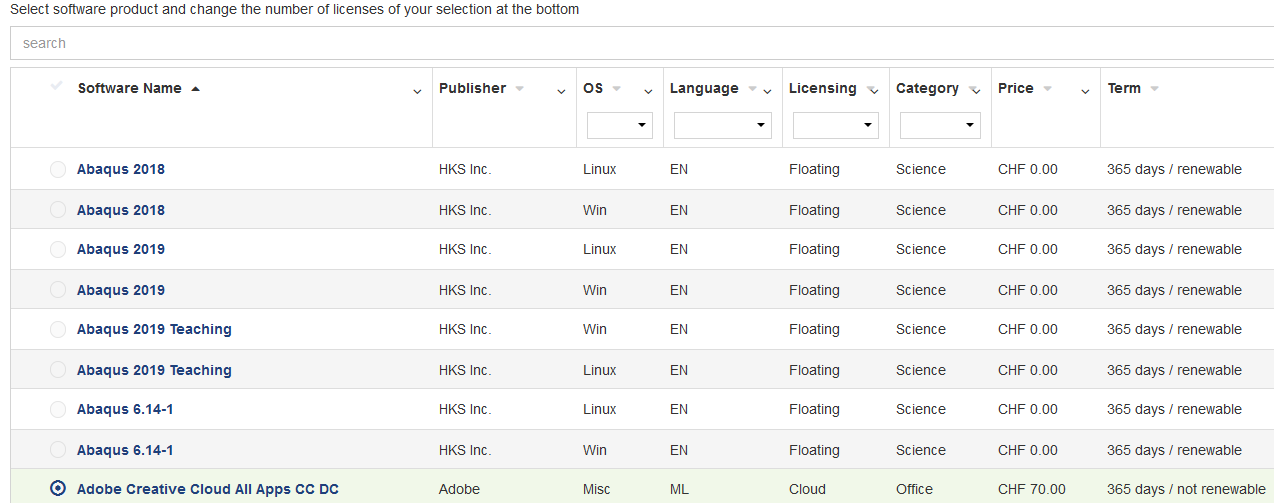Viewport: 1274px width, 503px height.
Task: Click the search input field
Action: (642, 43)
